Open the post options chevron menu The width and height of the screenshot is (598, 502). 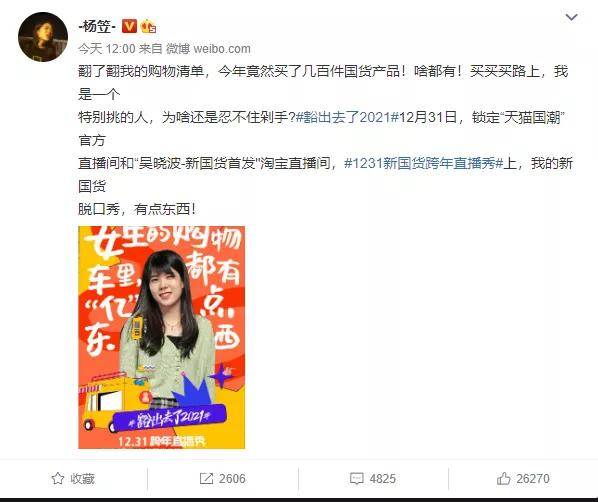click(571, 17)
